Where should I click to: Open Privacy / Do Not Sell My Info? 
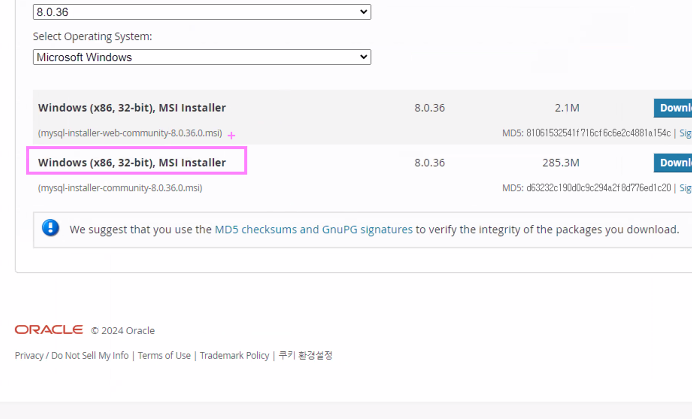[x=71, y=355]
